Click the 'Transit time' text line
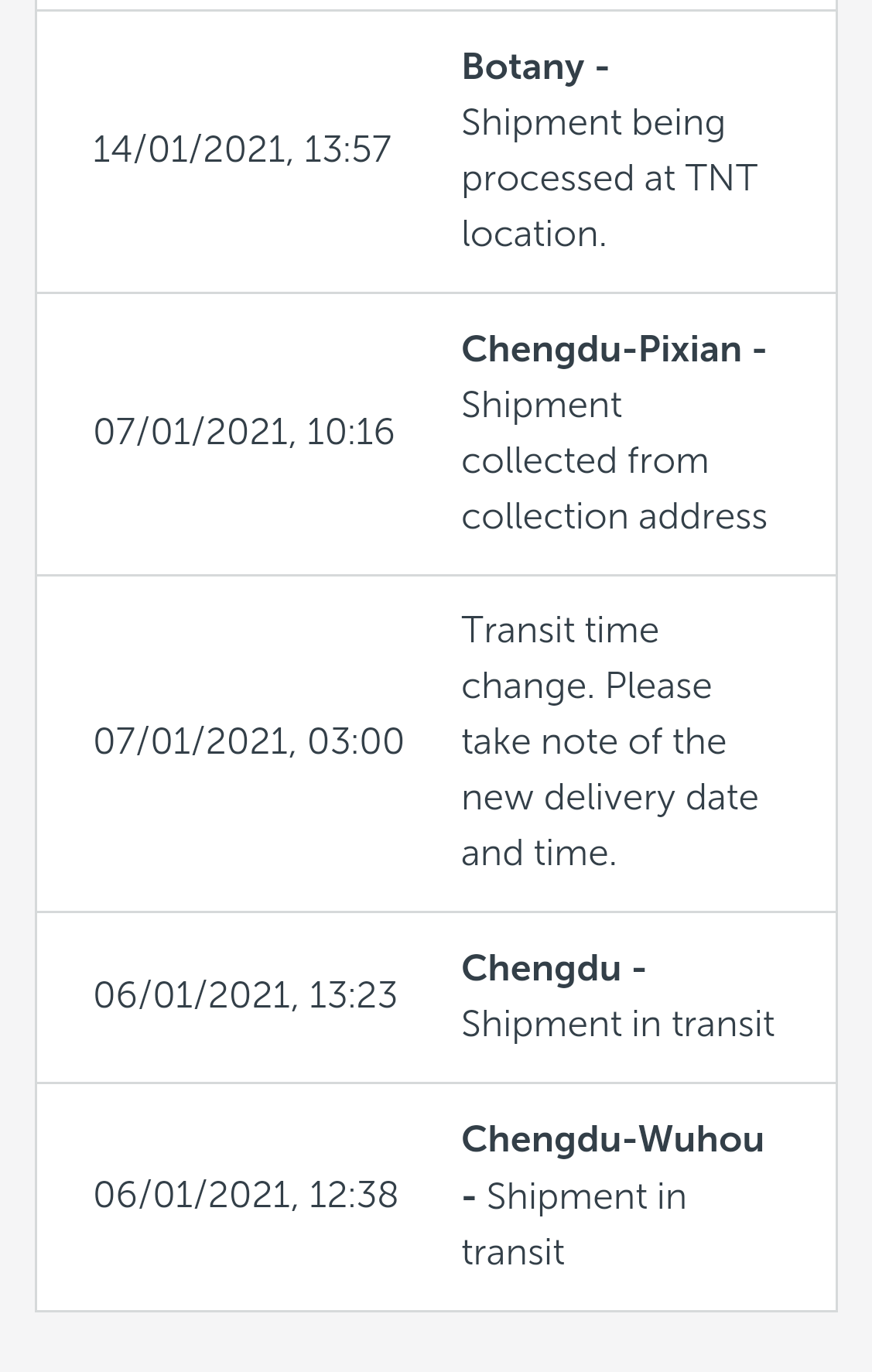872x1372 pixels. pyautogui.click(x=559, y=630)
